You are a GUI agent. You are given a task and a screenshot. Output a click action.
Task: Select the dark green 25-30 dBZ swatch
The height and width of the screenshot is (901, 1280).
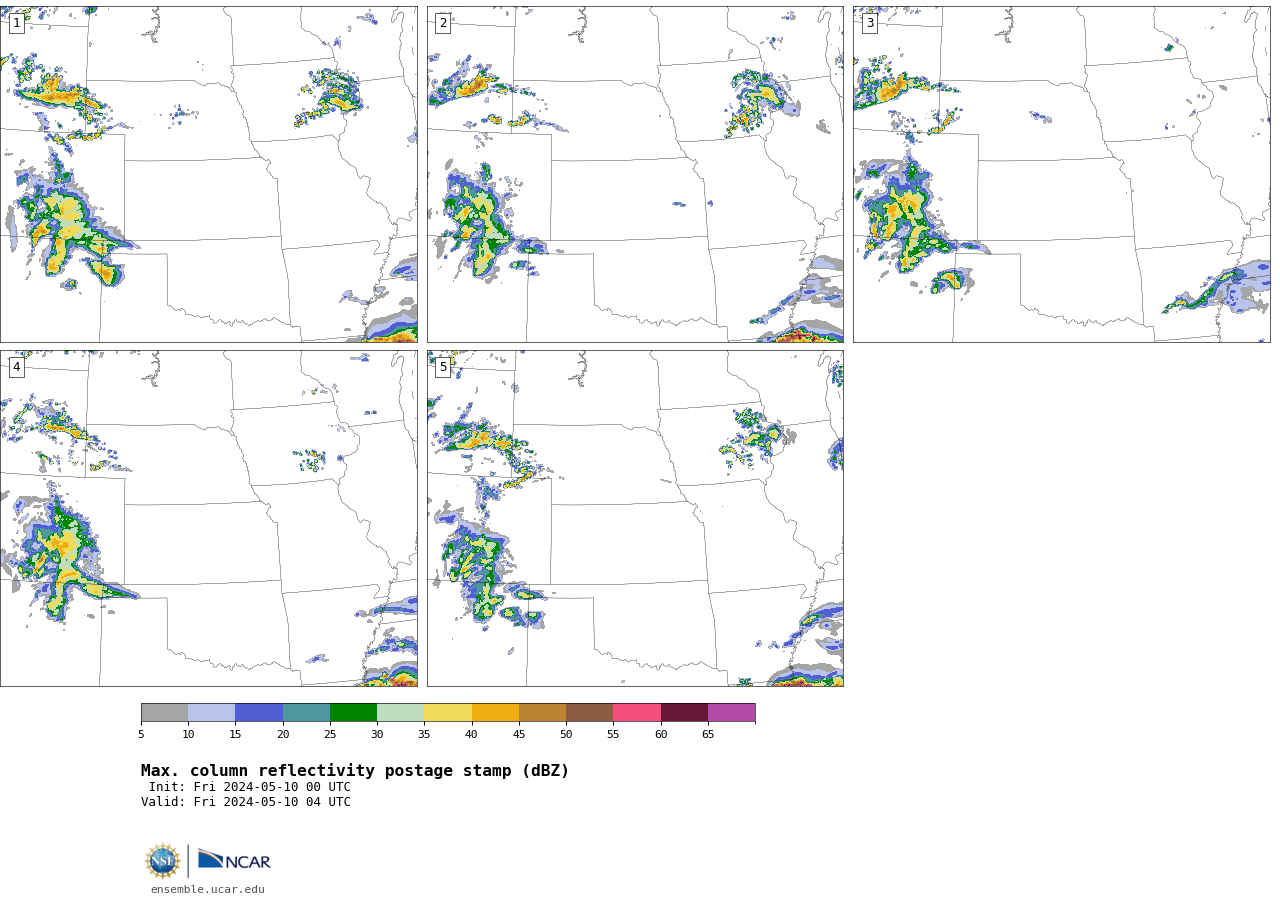coord(354,713)
